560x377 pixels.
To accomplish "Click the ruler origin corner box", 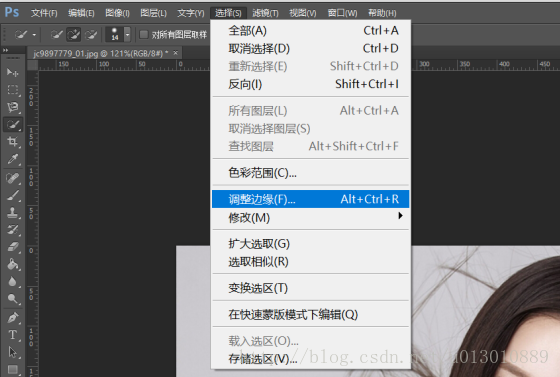I will (32, 65).
